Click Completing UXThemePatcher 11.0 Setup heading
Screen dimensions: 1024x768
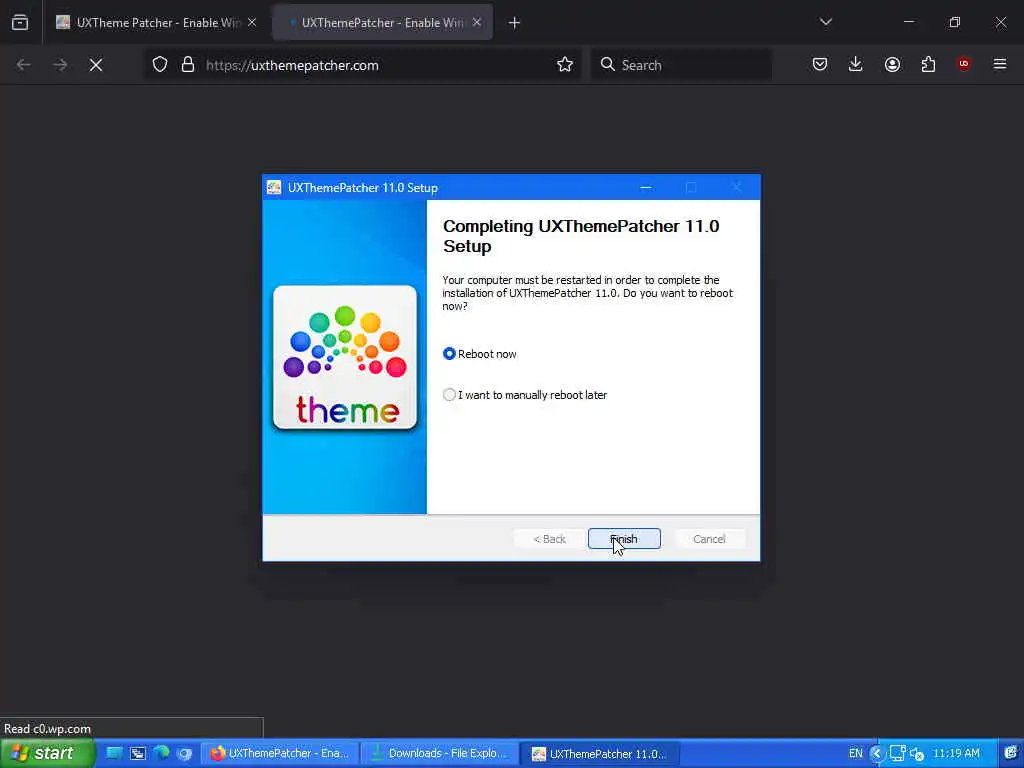pos(581,236)
